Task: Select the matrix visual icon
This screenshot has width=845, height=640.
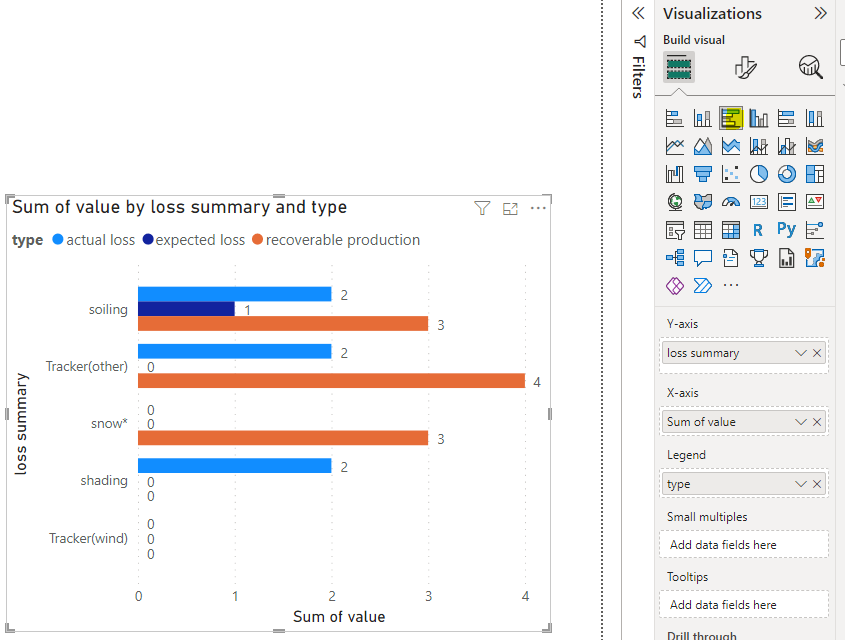Action: click(x=729, y=228)
